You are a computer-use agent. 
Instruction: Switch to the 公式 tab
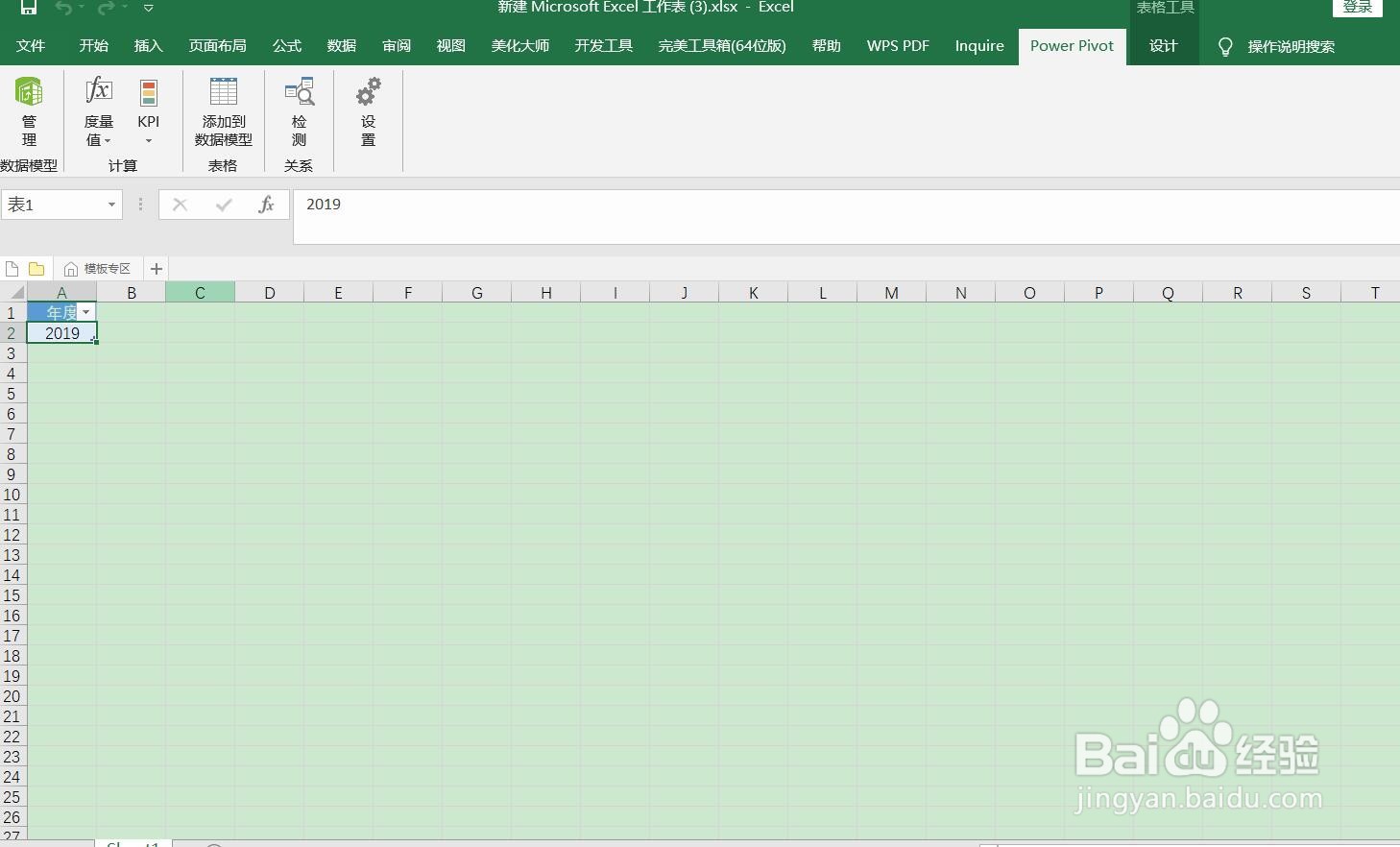pyautogui.click(x=287, y=46)
